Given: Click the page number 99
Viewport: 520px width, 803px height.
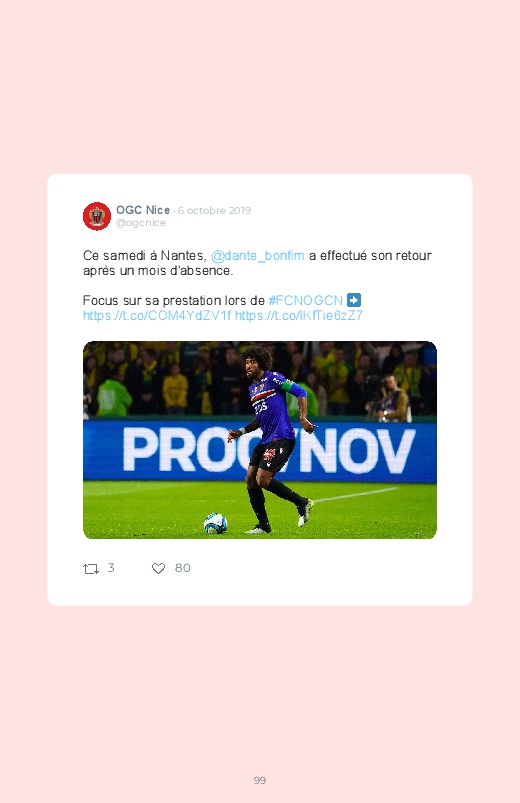Looking at the screenshot, I should coord(260,780).
